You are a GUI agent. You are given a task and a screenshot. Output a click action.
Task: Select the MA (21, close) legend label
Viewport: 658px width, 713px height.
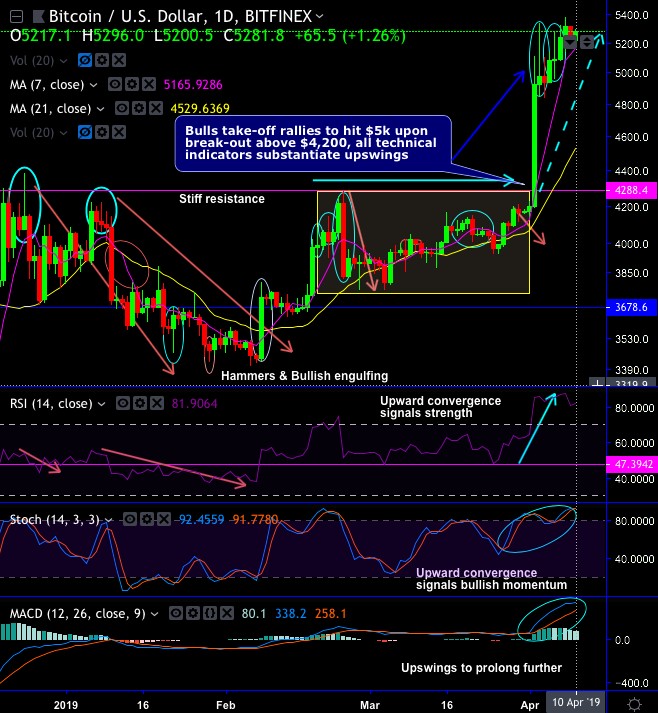click(x=50, y=109)
